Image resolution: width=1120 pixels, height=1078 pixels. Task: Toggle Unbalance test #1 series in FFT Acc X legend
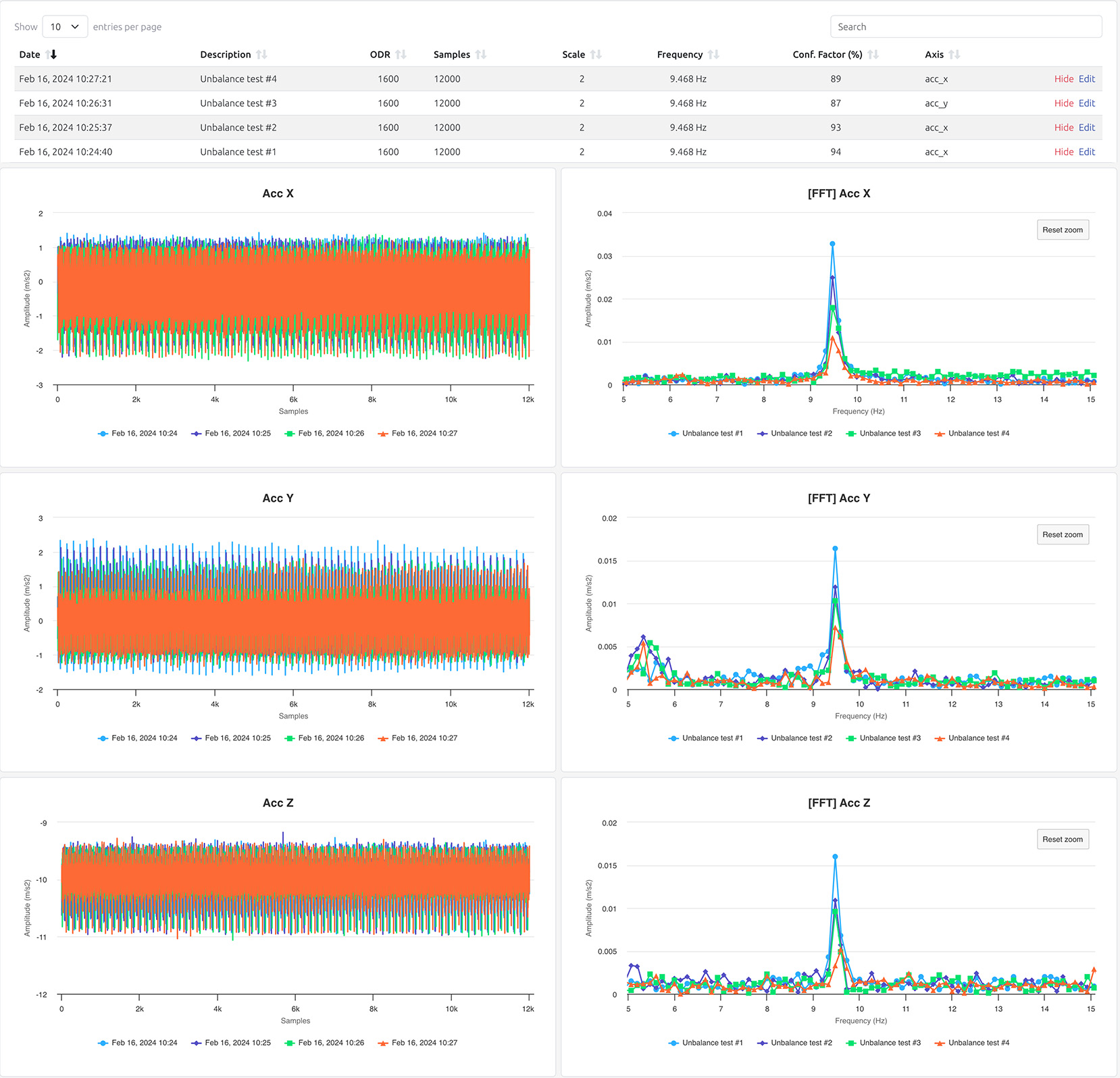[706, 434]
